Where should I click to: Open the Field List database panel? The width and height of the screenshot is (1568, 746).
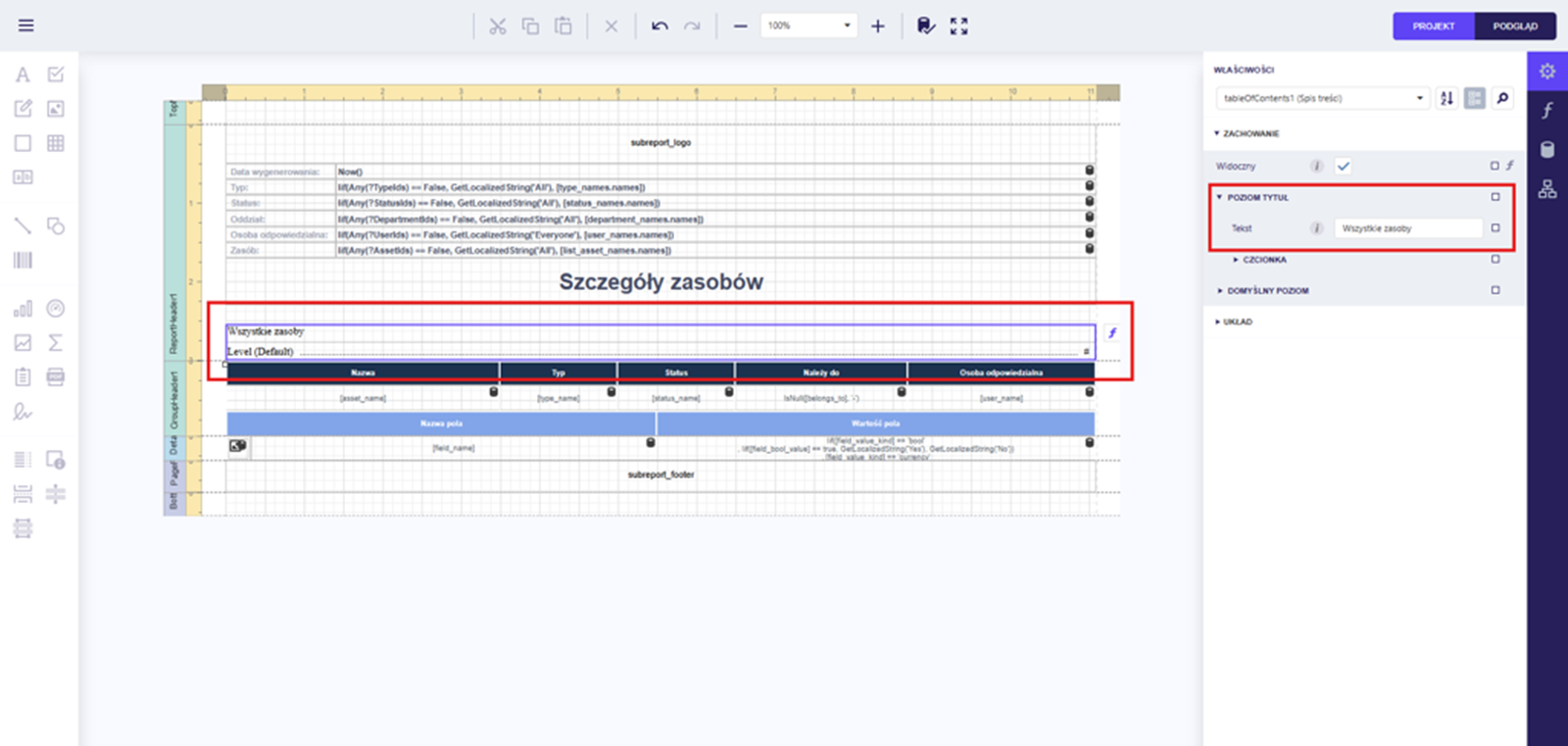click(1547, 150)
